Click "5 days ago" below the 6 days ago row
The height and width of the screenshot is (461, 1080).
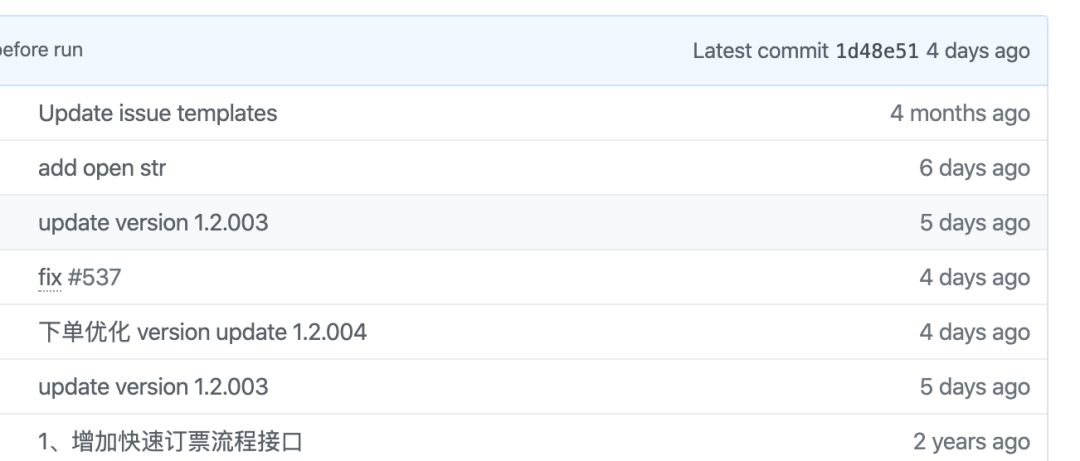point(975,223)
